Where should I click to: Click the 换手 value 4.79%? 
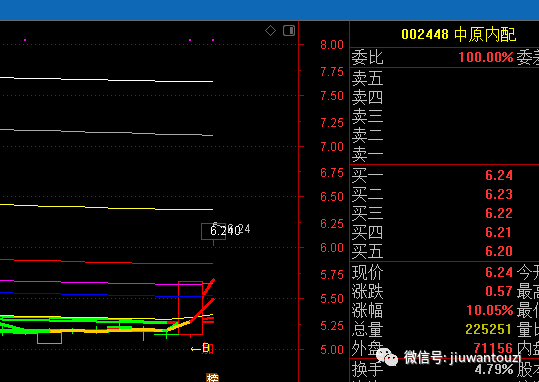coord(494,369)
